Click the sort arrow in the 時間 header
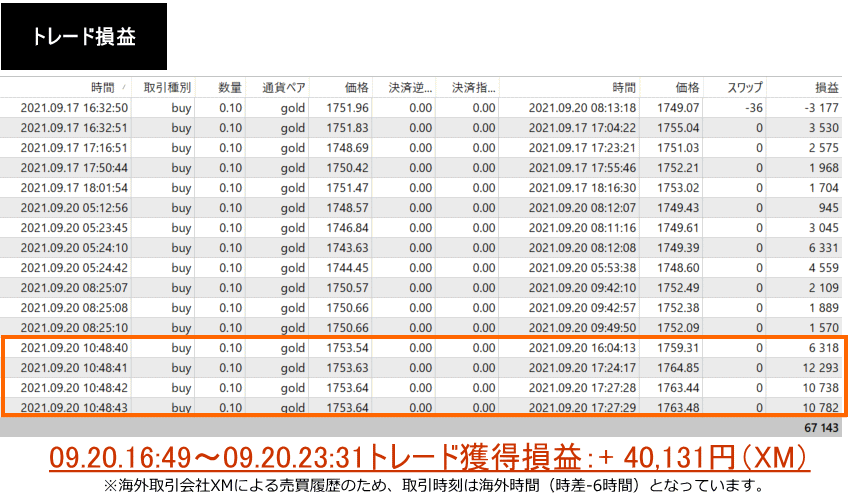Image resolution: width=860 pixels, height=497 pixels. (x=123, y=88)
